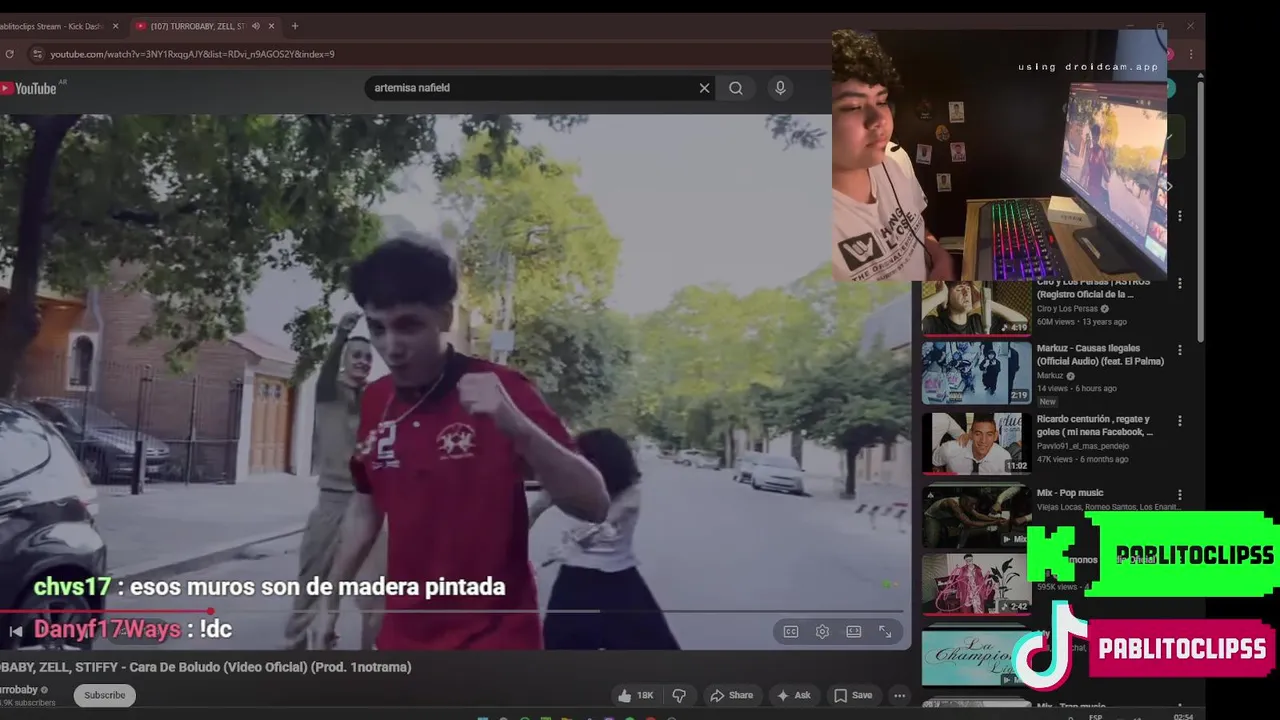The width and height of the screenshot is (1280, 720).
Task: Run the search with the magnifier button
Action: coord(736,88)
